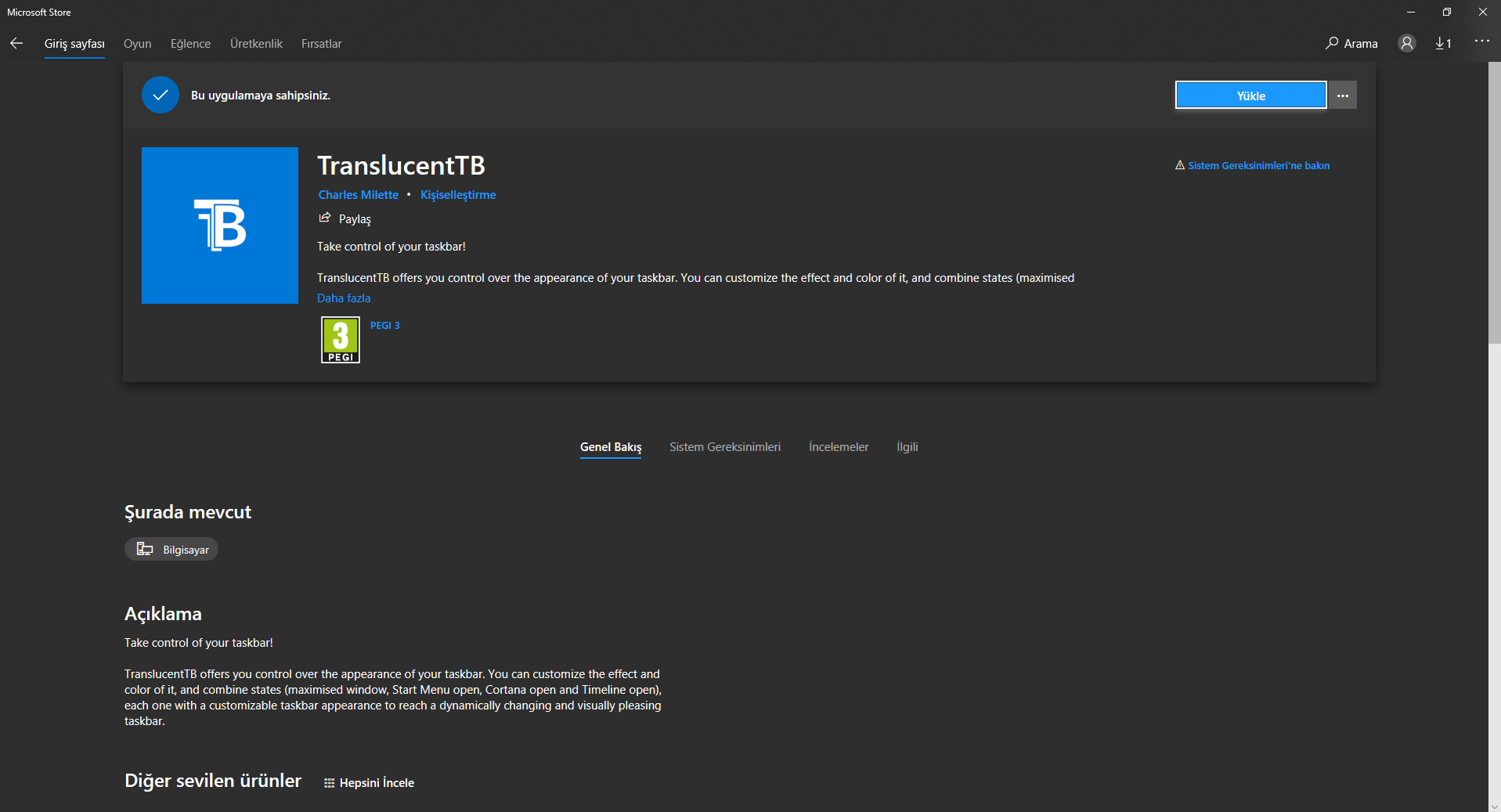Open the options menu beside Yükle
1501x812 pixels.
1343,96
